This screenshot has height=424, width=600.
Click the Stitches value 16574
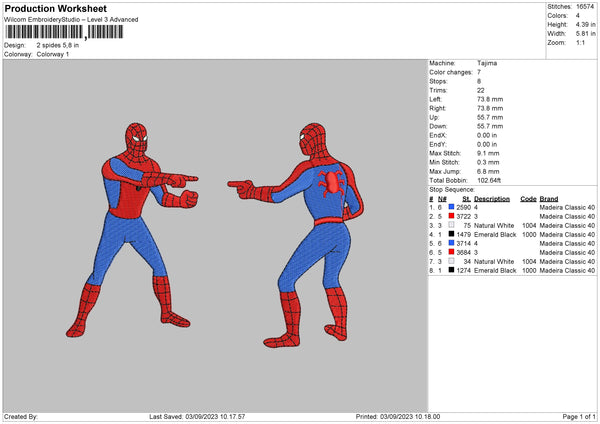coord(585,7)
